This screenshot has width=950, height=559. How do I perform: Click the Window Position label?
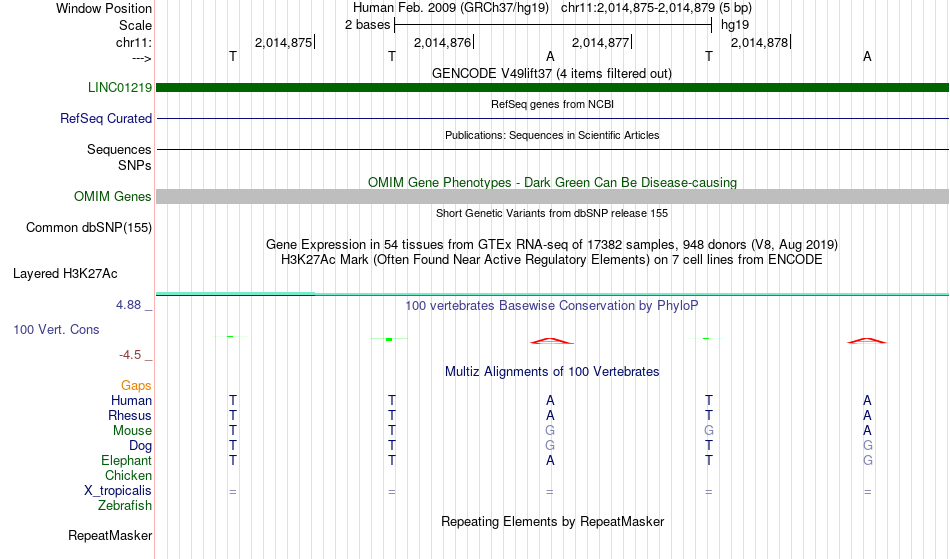(x=104, y=8)
